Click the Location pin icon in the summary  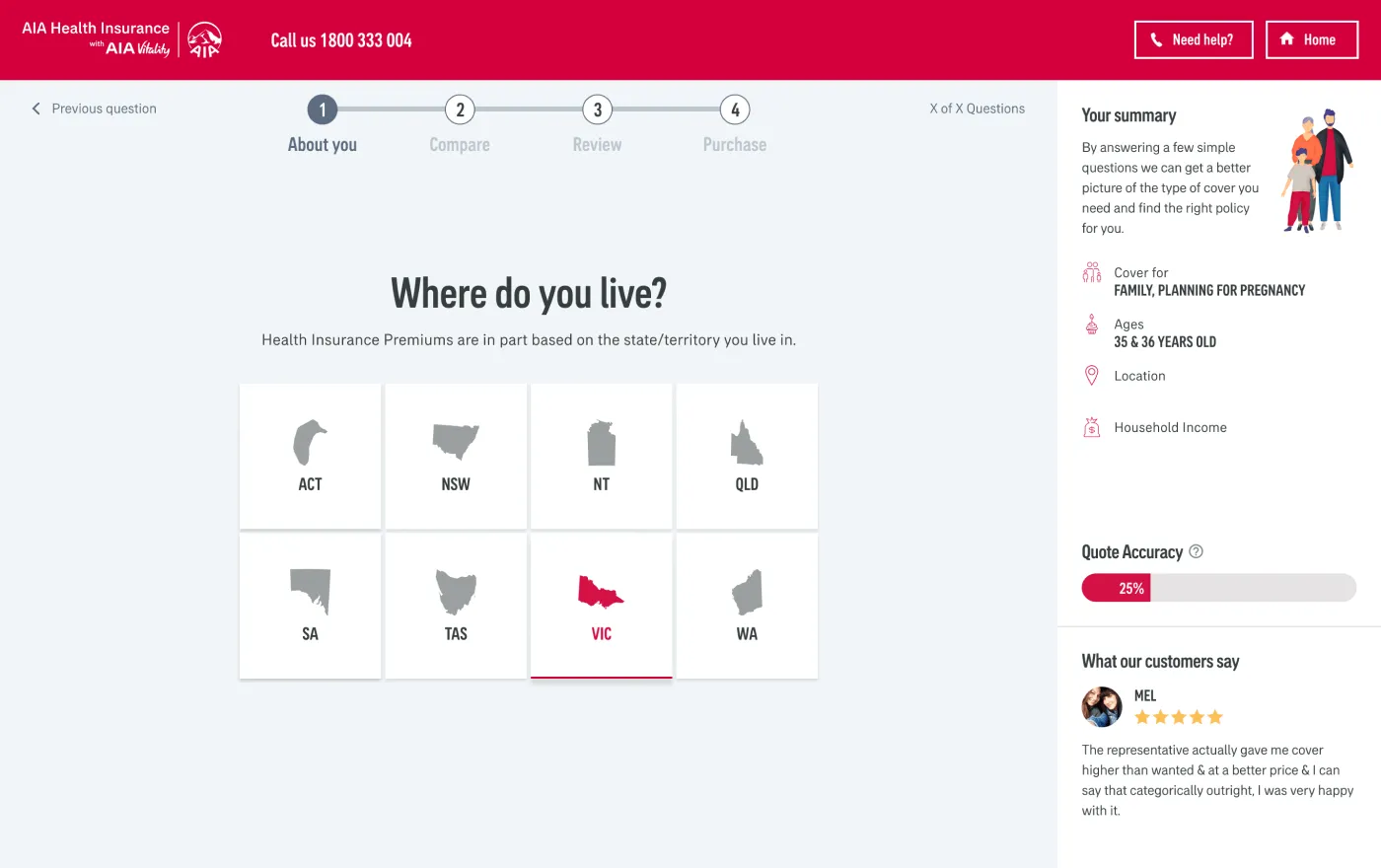tap(1091, 375)
